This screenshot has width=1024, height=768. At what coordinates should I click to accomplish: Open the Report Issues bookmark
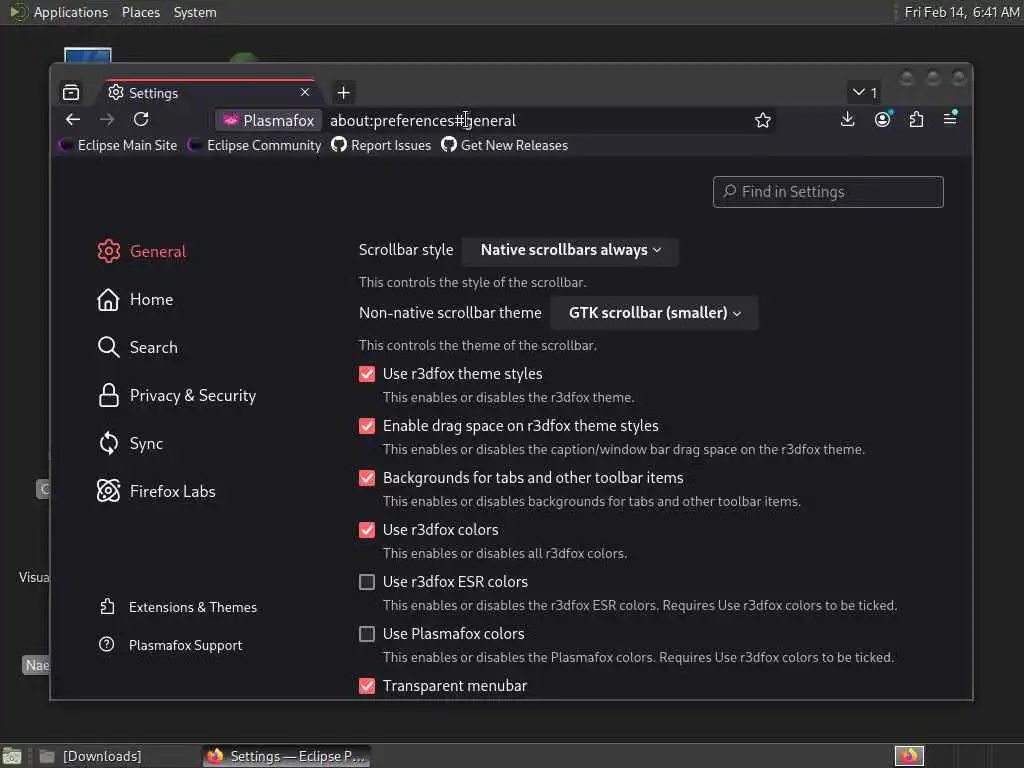coord(381,145)
